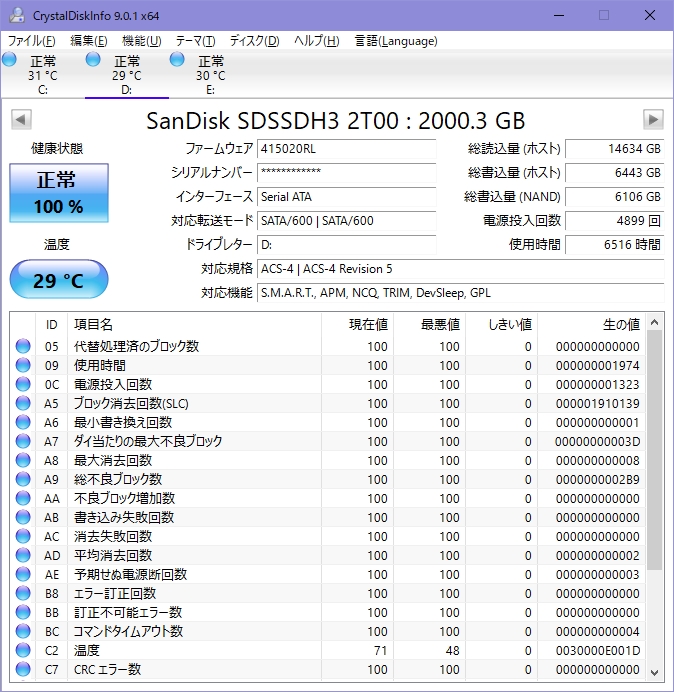
Task: Click the CRC エラー数 row name
Action: 107,669
